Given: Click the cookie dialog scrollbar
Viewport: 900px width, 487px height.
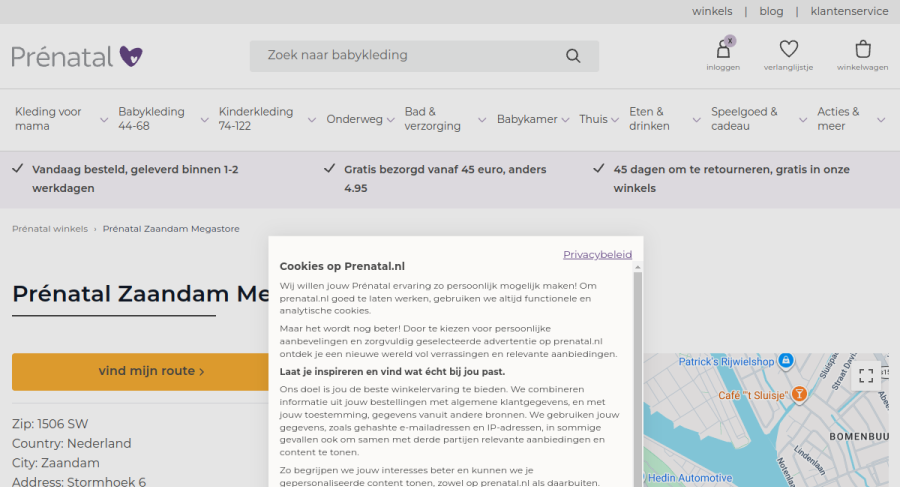Looking at the screenshot, I should click(638, 379).
